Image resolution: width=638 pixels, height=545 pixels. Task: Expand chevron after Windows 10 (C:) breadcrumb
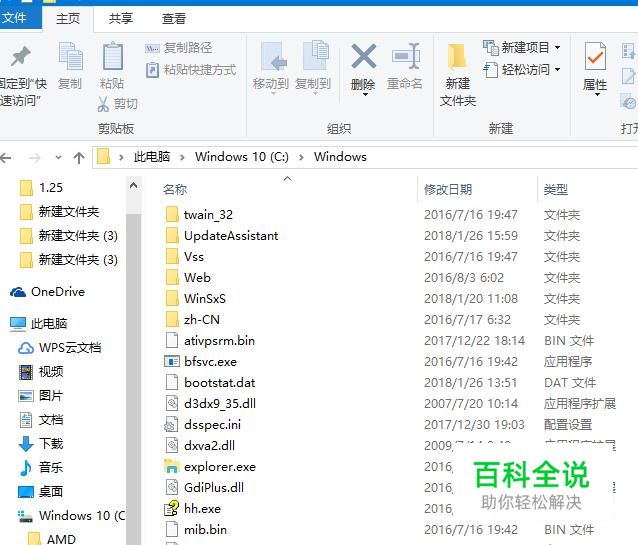[x=301, y=158]
